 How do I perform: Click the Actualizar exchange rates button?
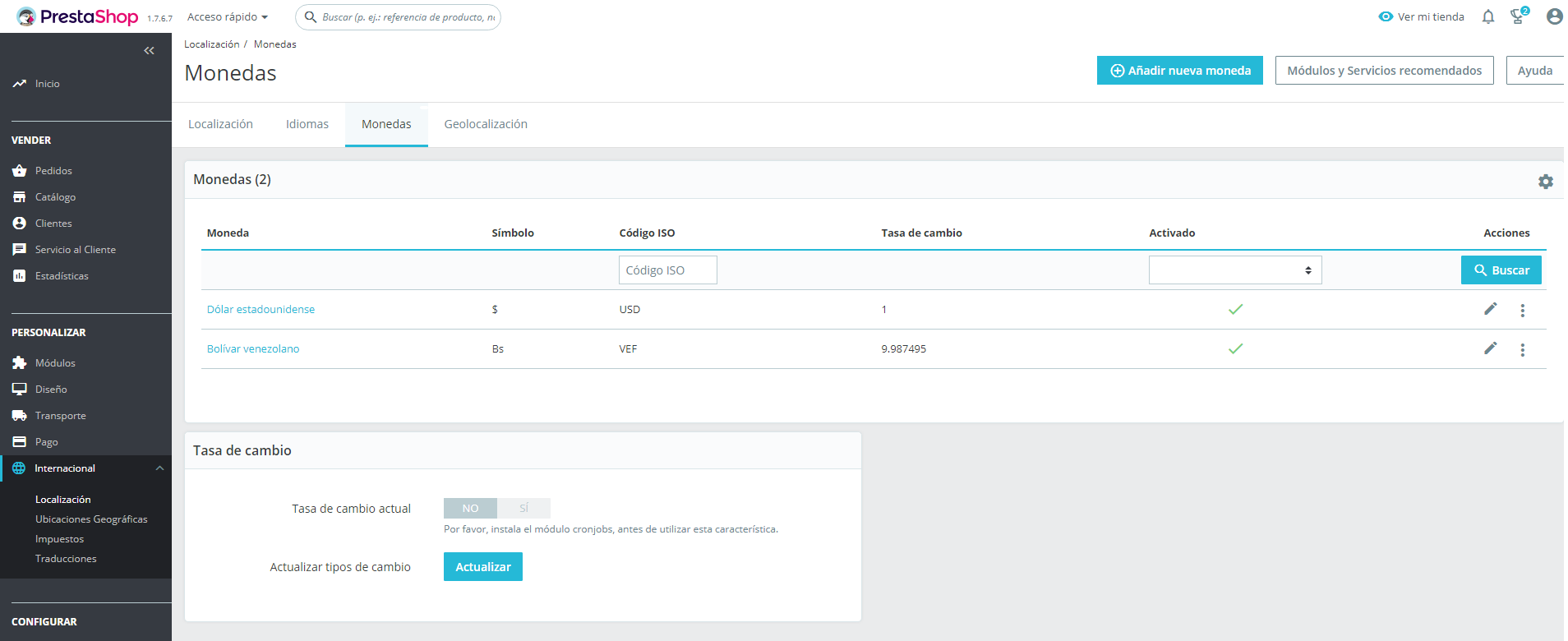pos(483,567)
